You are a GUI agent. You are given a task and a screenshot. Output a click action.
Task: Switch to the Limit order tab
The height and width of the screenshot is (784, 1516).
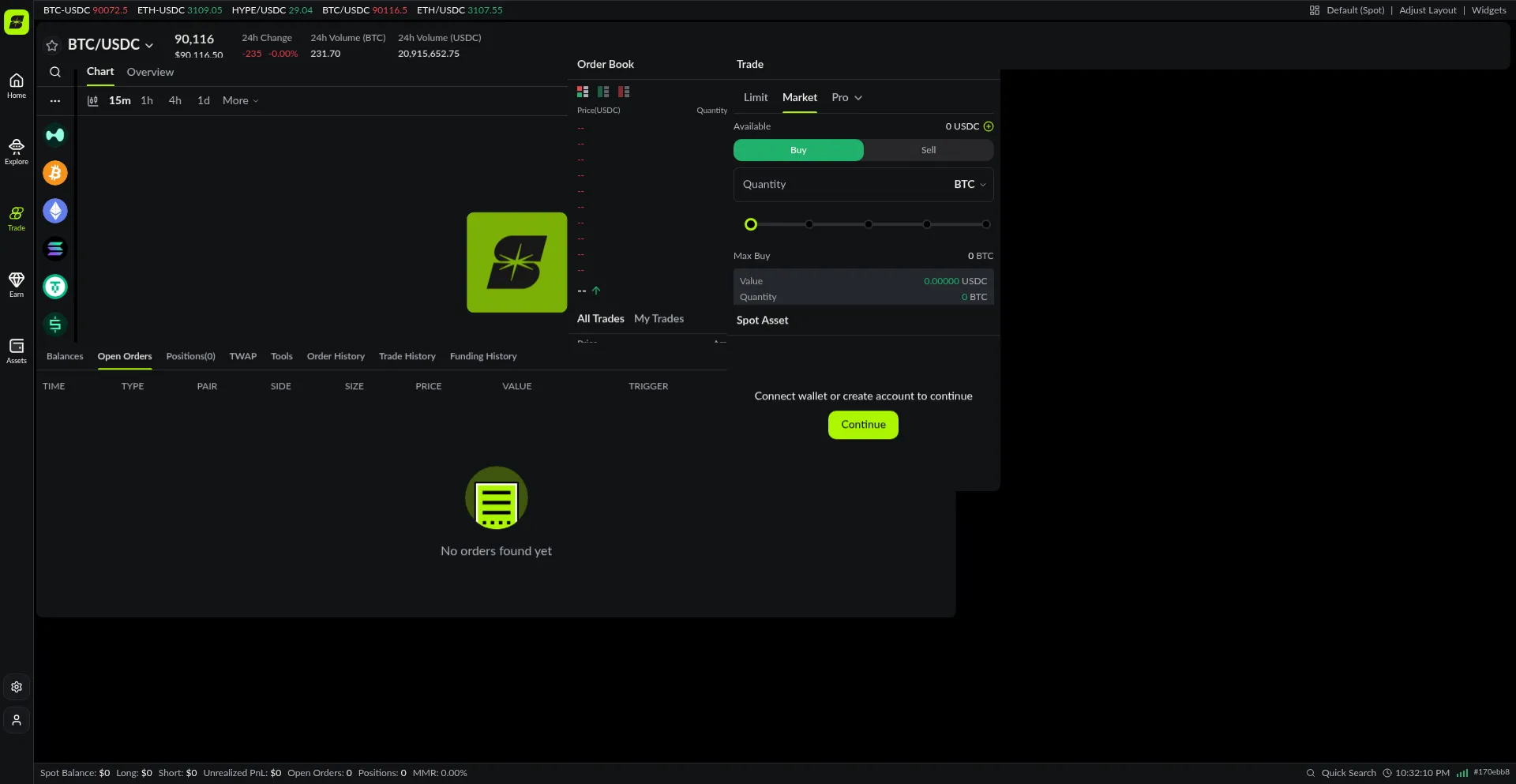click(x=755, y=98)
